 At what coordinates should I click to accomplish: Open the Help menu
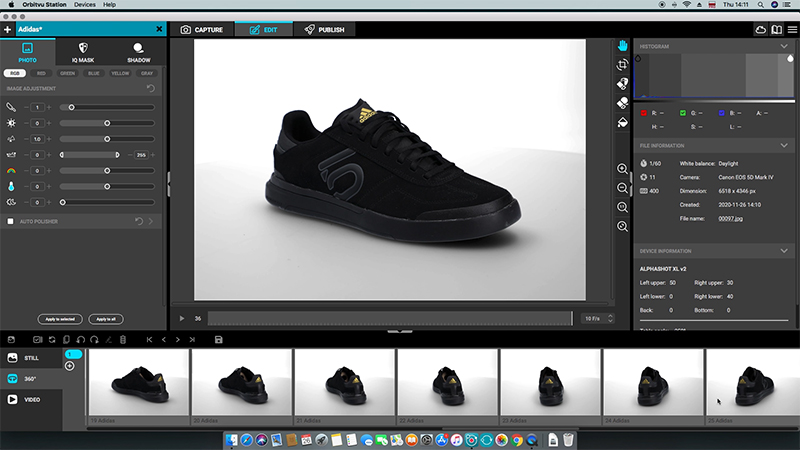(x=109, y=5)
